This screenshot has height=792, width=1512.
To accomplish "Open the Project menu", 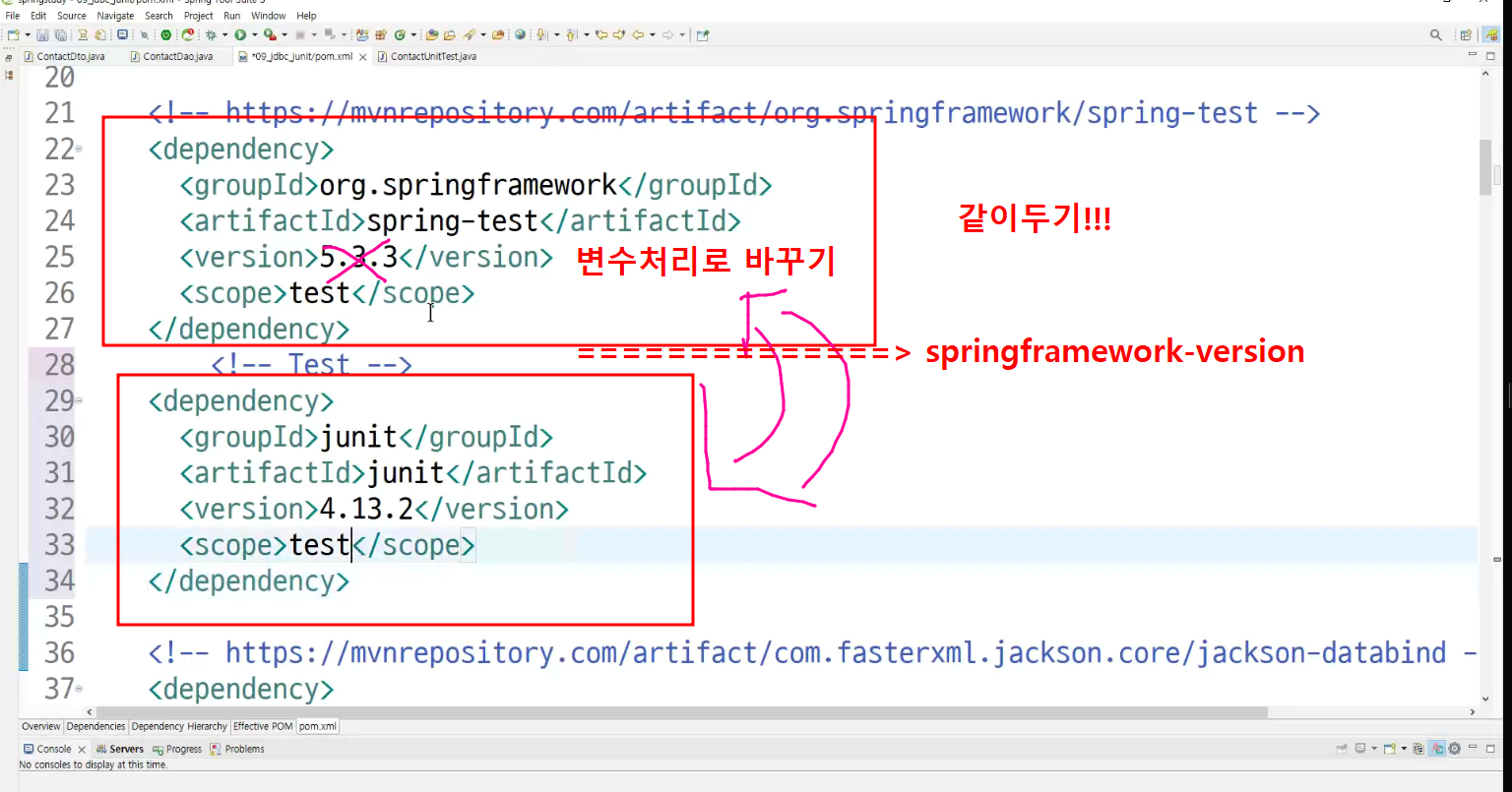I will tap(199, 16).
